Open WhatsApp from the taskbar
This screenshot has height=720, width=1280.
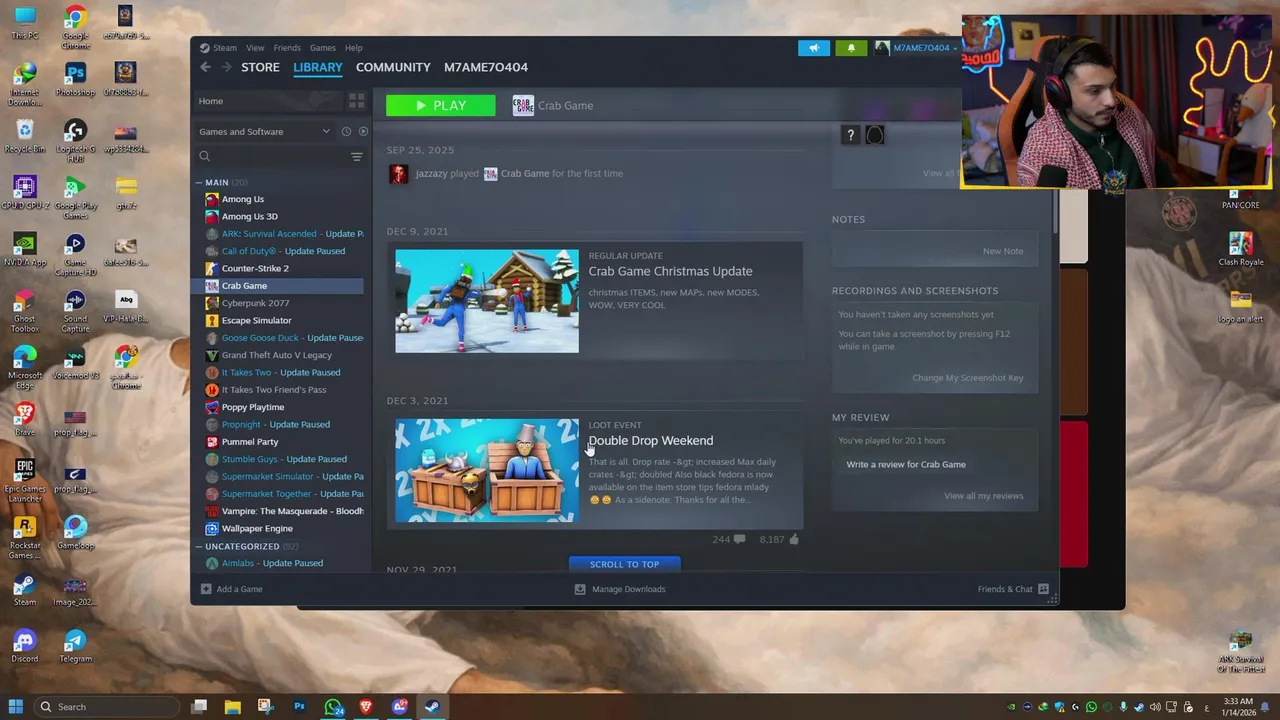coord(333,707)
